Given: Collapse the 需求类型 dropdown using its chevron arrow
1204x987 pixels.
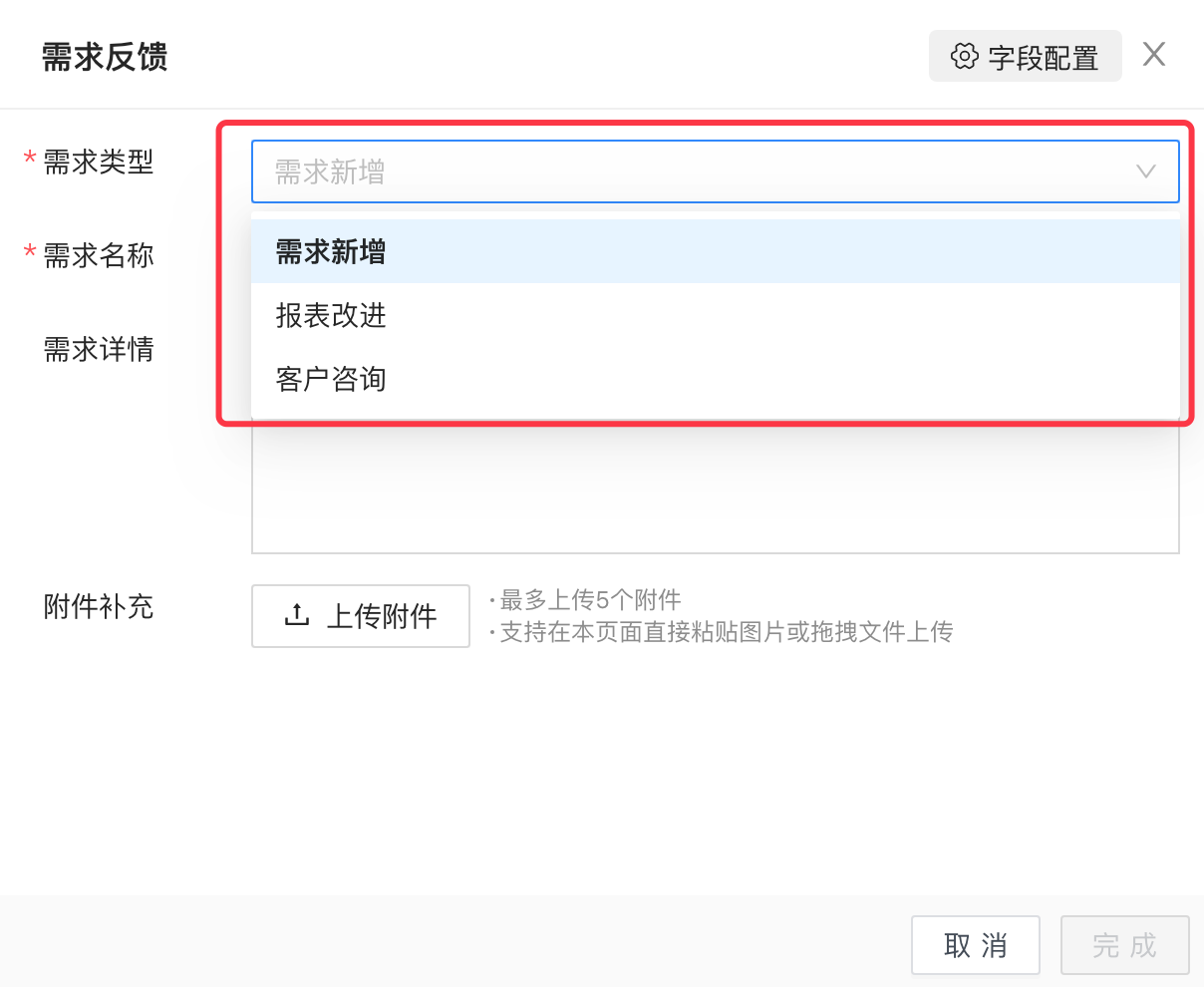Looking at the screenshot, I should pos(1146,171).
